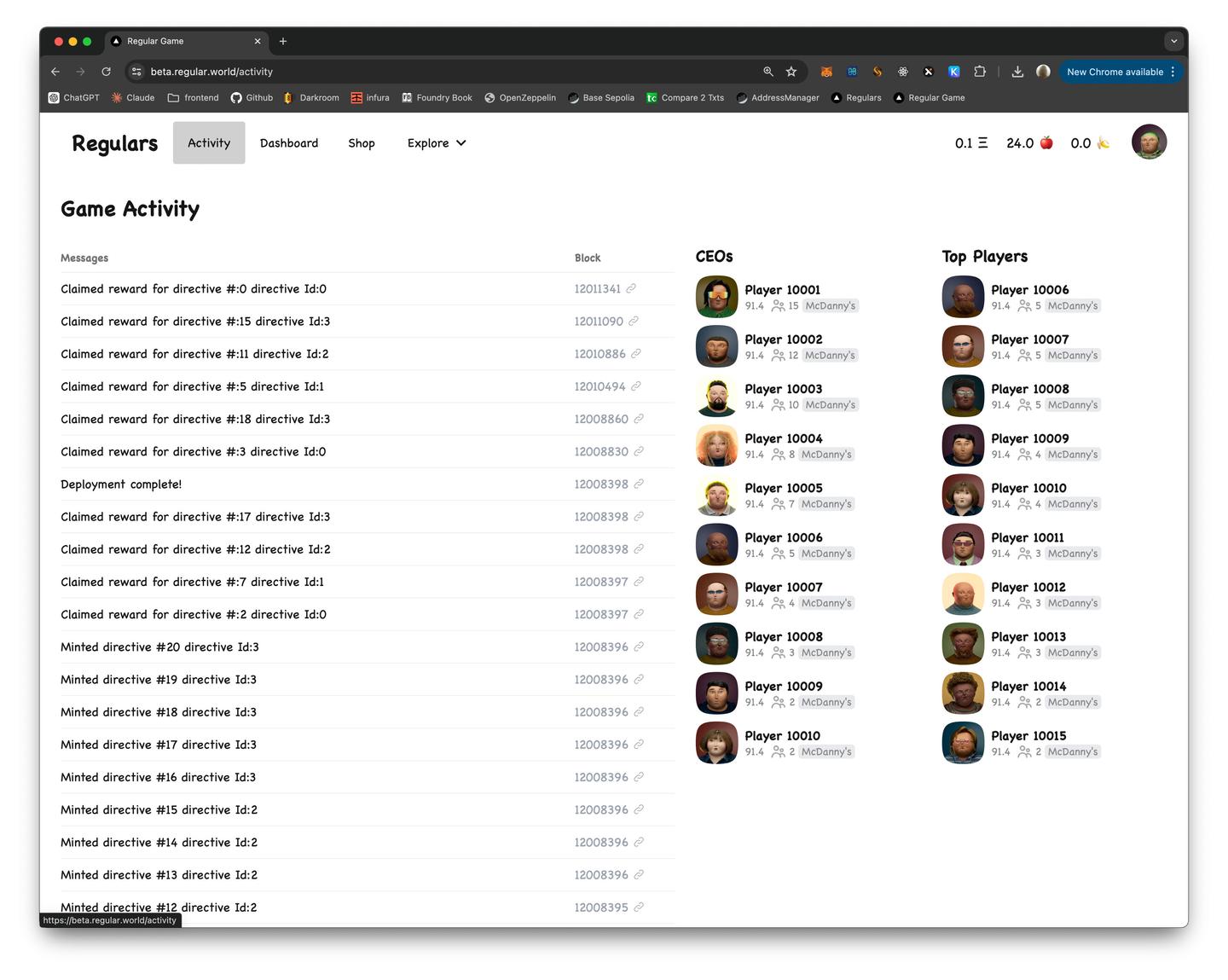Image resolution: width=1228 pixels, height=980 pixels.
Task: Click the link icon beside block 12011341
Action: 631,288
